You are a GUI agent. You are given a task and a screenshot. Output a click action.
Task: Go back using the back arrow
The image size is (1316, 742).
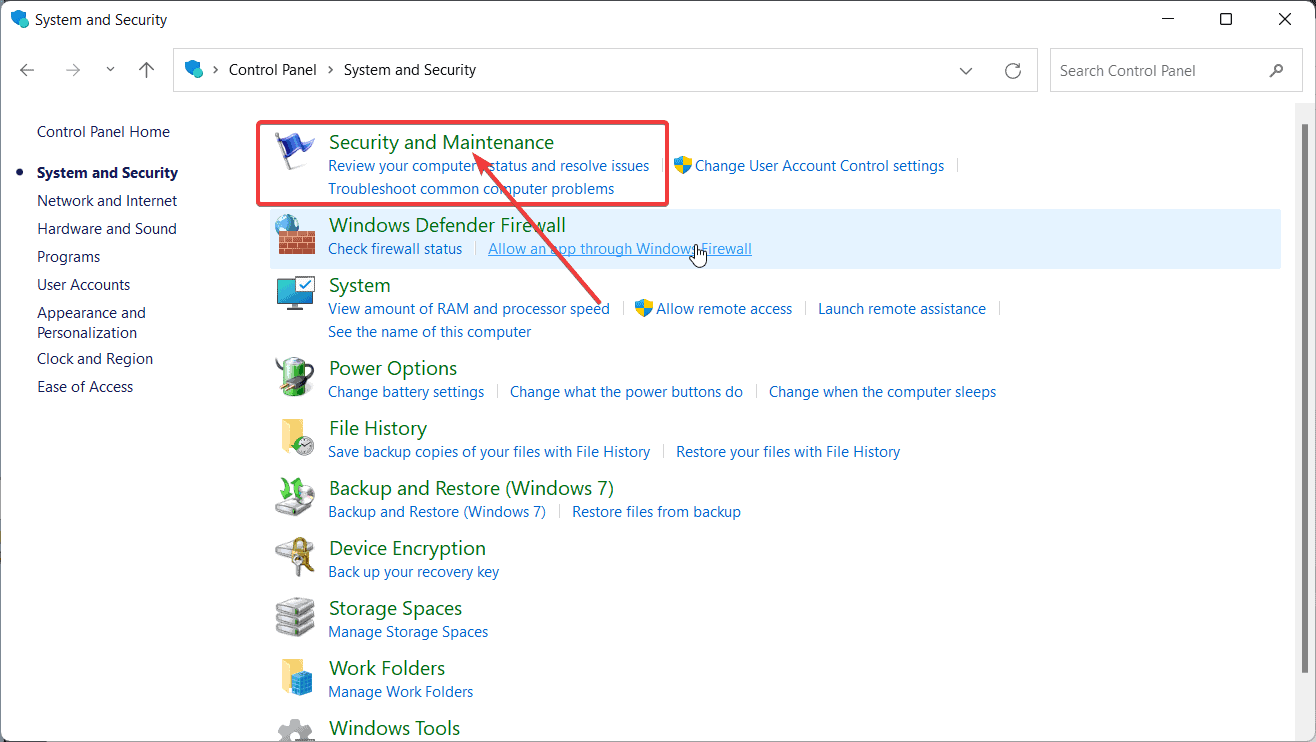coord(27,70)
